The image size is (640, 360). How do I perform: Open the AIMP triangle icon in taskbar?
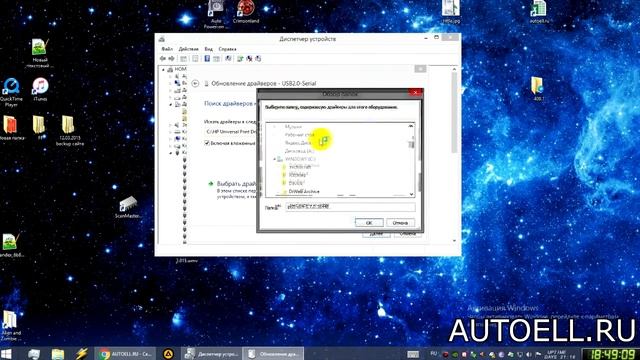point(168,353)
